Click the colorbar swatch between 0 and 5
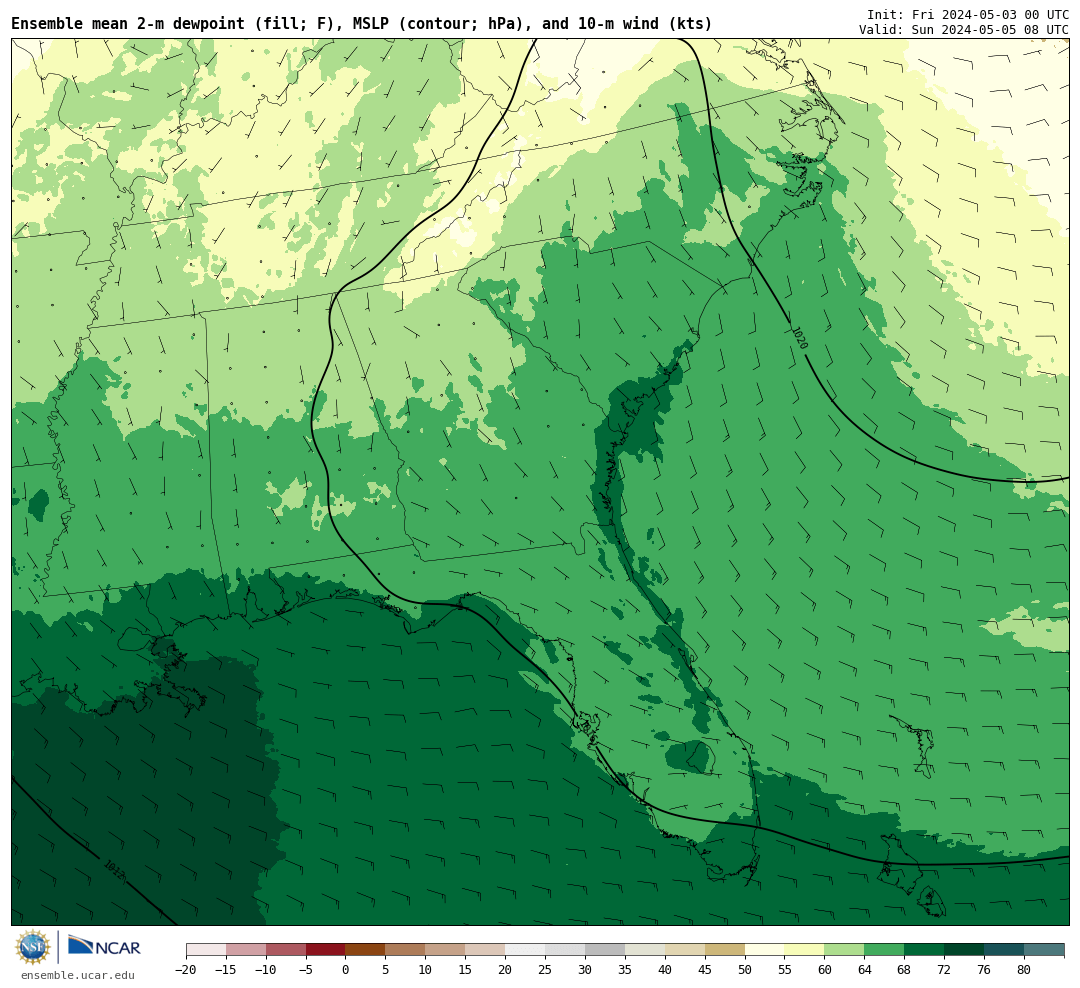 pyautogui.click(x=366, y=950)
